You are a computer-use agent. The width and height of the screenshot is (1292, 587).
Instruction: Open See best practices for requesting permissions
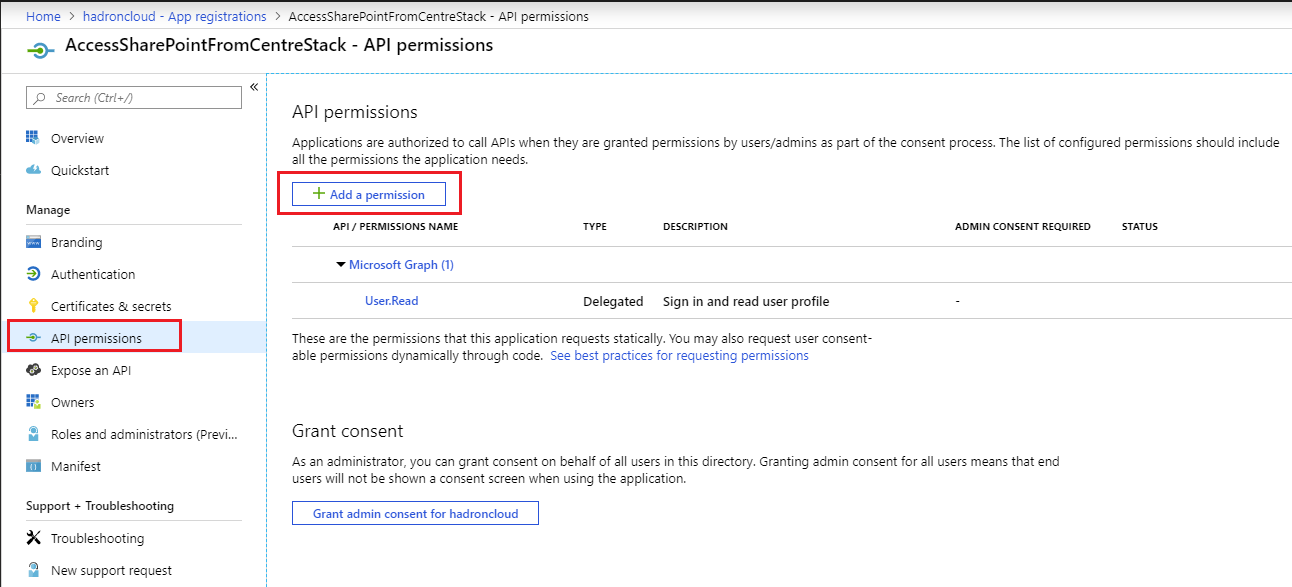[679, 355]
